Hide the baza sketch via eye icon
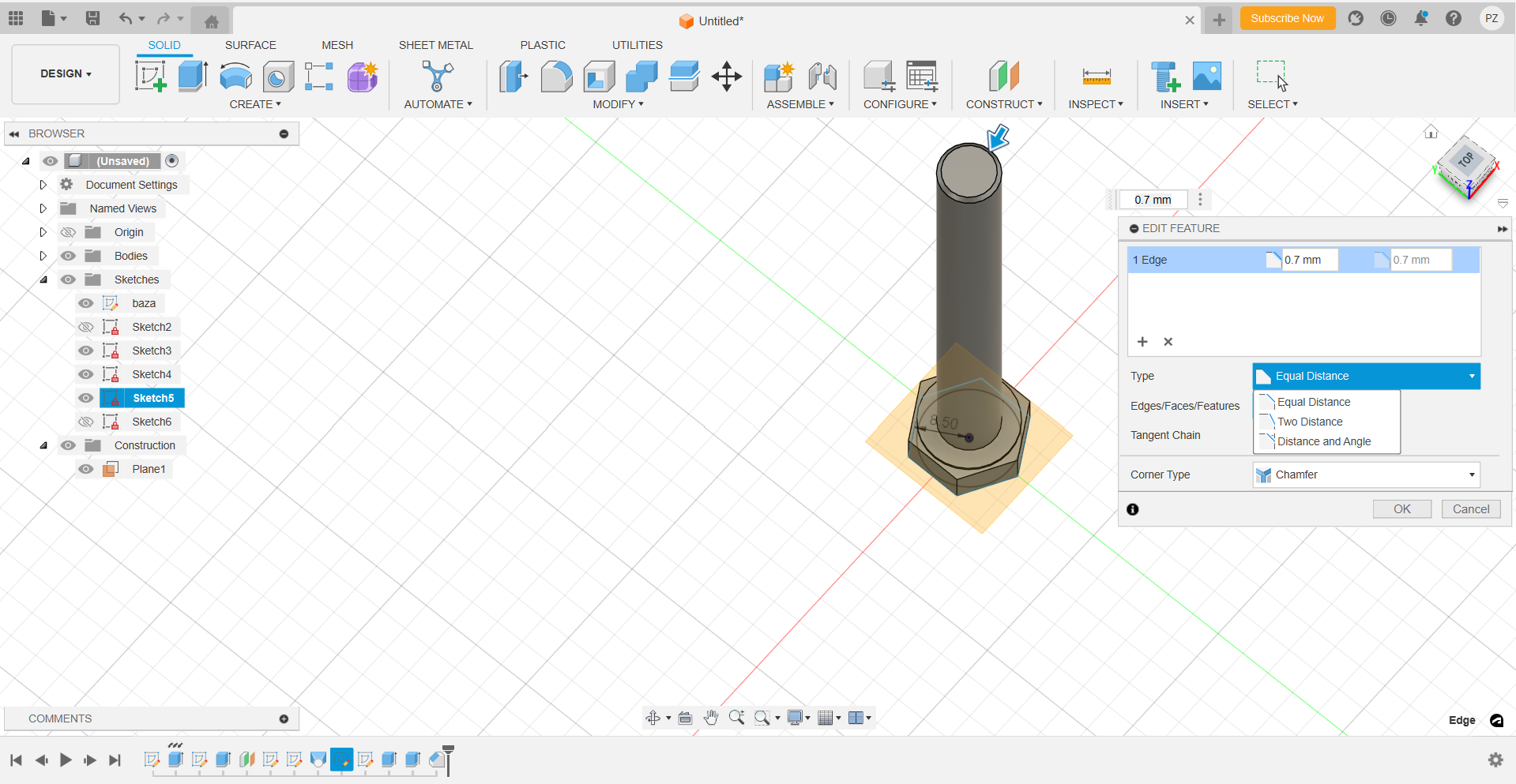The image size is (1516, 784). point(86,303)
